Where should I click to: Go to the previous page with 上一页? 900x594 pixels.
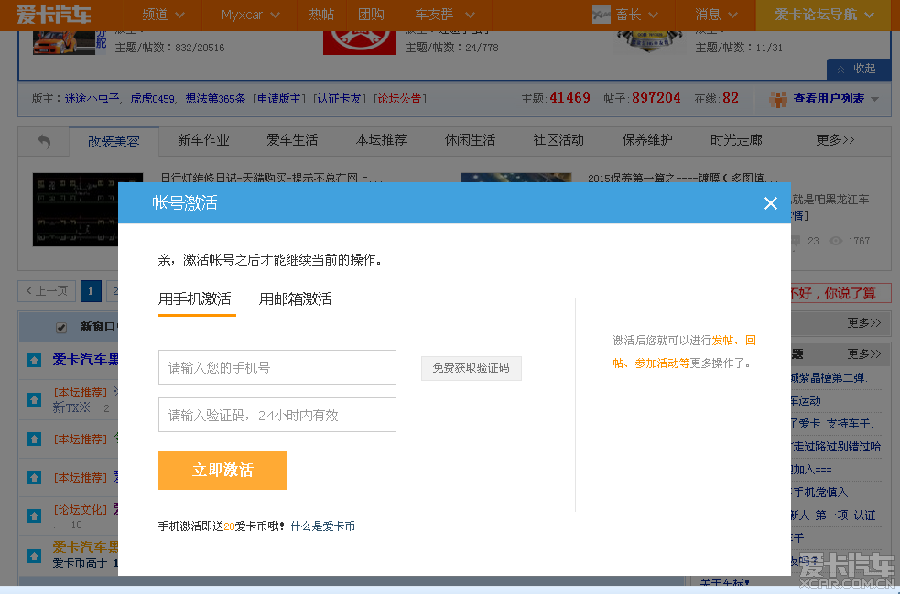point(47,291)
